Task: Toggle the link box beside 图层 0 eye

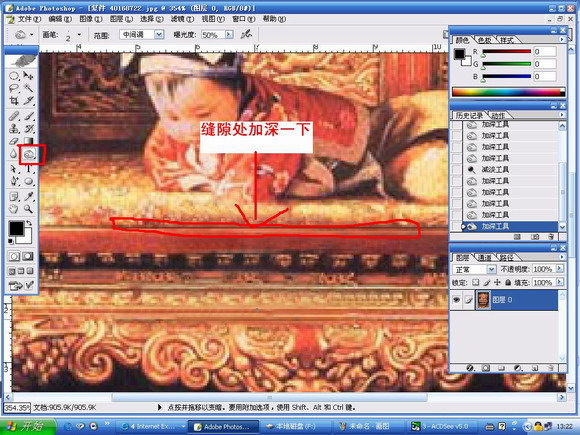Action: point(468,300)
